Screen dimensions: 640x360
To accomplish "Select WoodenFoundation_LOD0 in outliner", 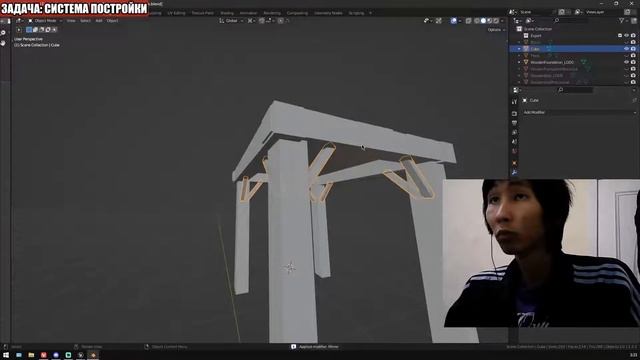I will (552, 62).
